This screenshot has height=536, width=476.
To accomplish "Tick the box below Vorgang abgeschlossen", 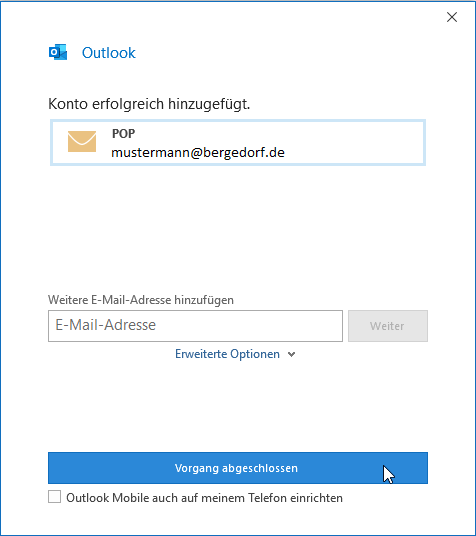I will click(54, 497).
